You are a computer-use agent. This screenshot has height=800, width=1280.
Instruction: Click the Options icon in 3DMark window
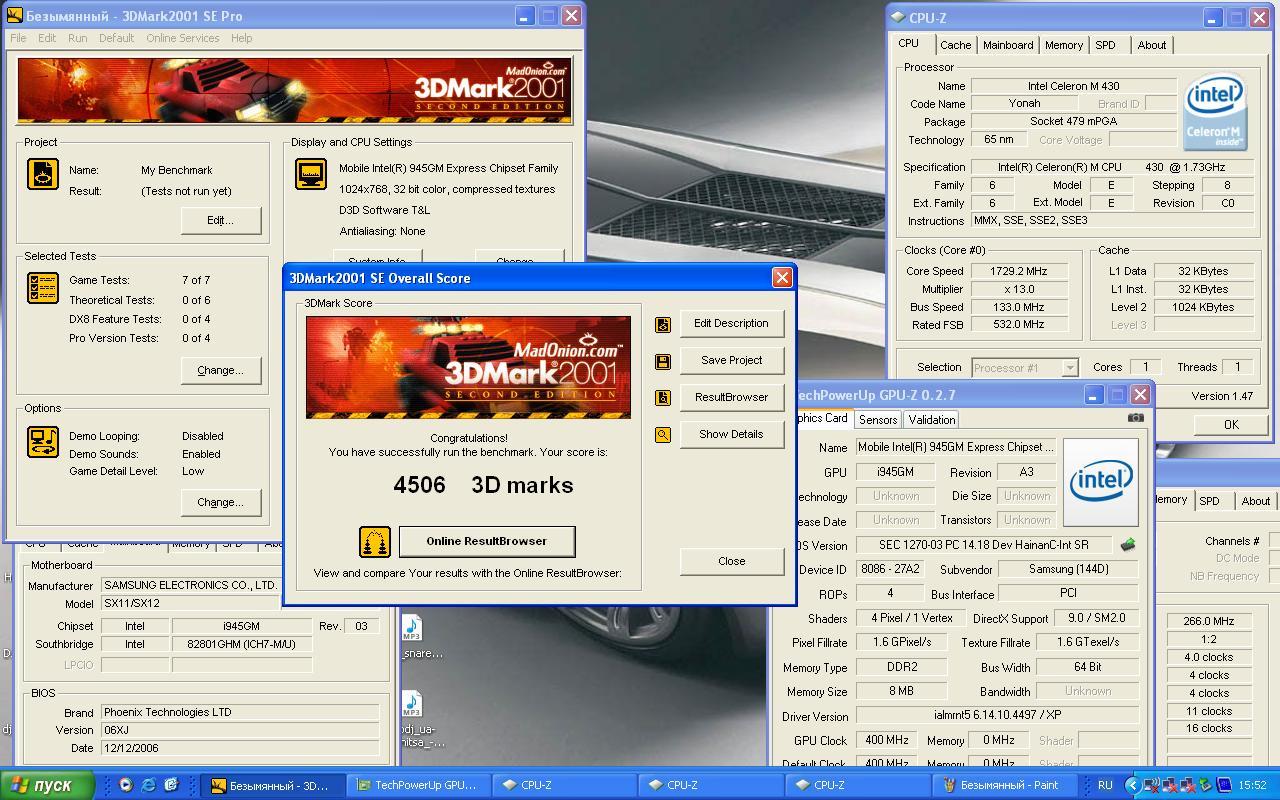[x=43, y=441]
